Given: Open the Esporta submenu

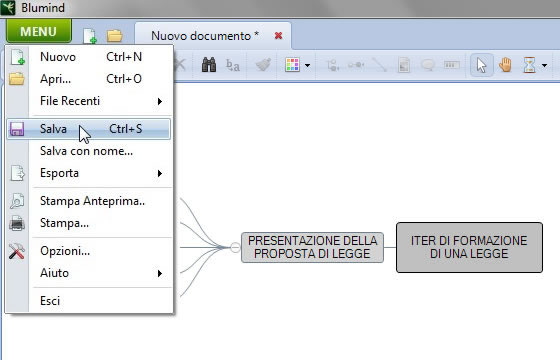Looking at the screenshot, I should click(89, 173).
